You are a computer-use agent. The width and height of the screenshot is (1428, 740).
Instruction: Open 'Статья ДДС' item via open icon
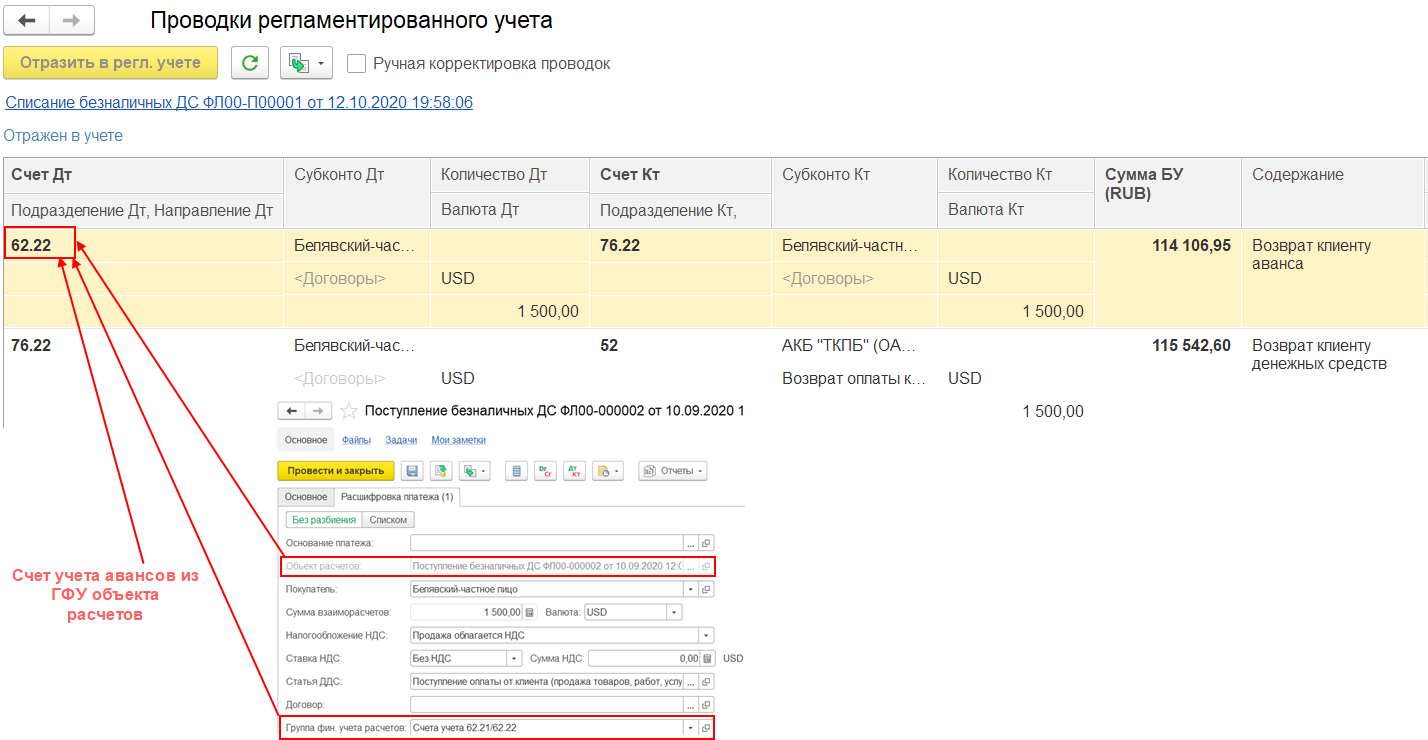click(x=706, y=681)
